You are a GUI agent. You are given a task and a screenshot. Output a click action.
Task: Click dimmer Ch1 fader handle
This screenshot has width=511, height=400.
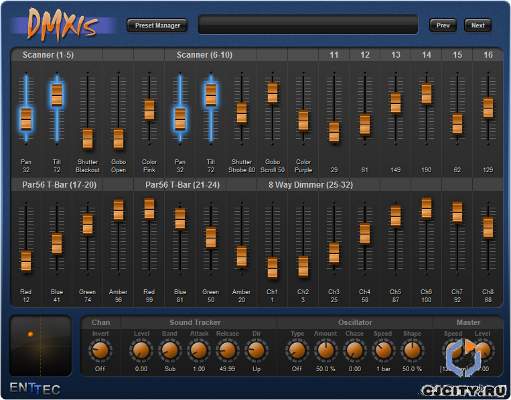point(272,267)
